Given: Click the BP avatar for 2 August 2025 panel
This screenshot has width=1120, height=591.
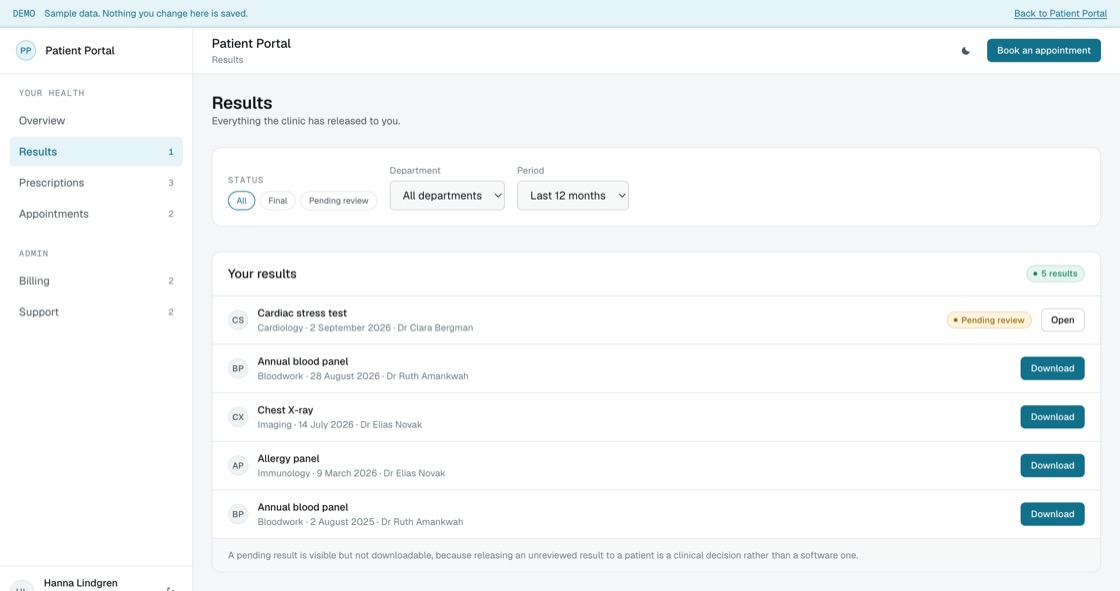Looking at the screenshot, I should 238,515.
